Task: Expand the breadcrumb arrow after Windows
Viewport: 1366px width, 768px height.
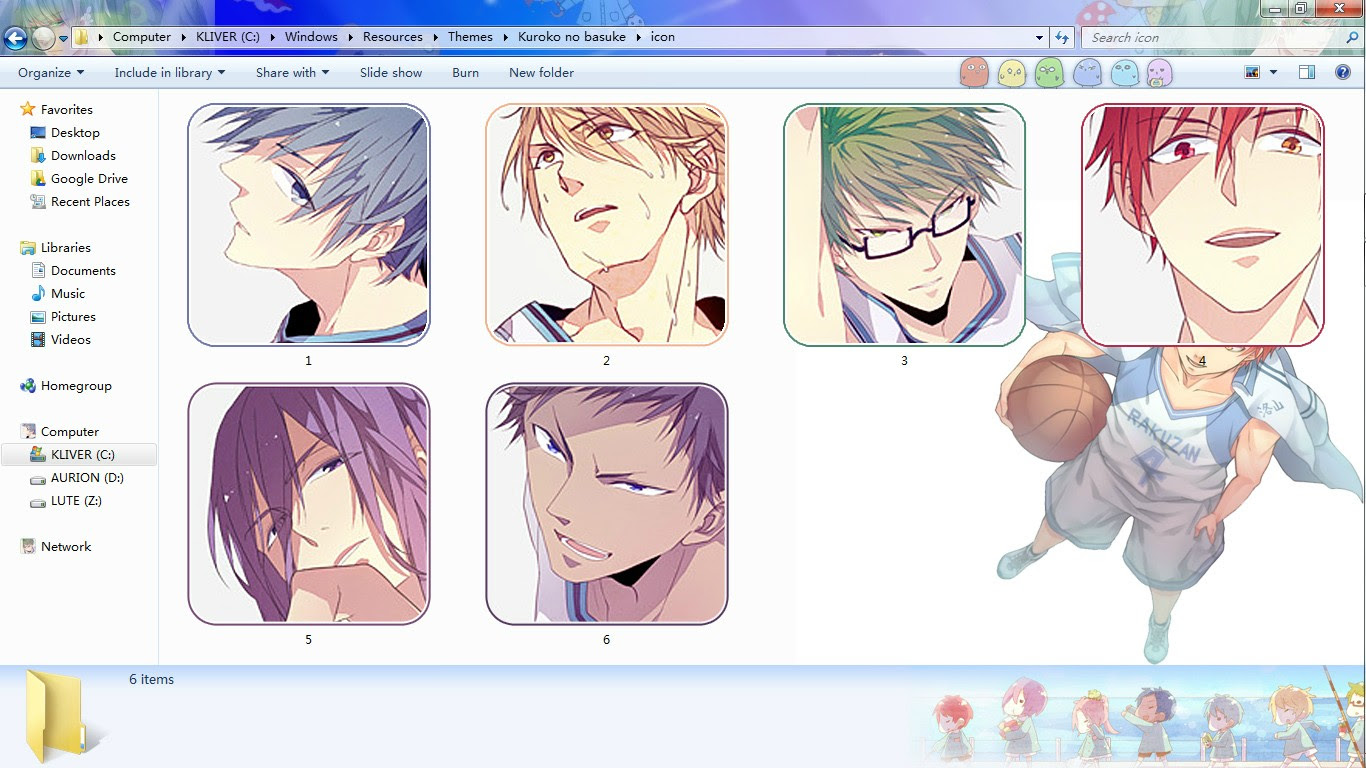Action: 350,37
